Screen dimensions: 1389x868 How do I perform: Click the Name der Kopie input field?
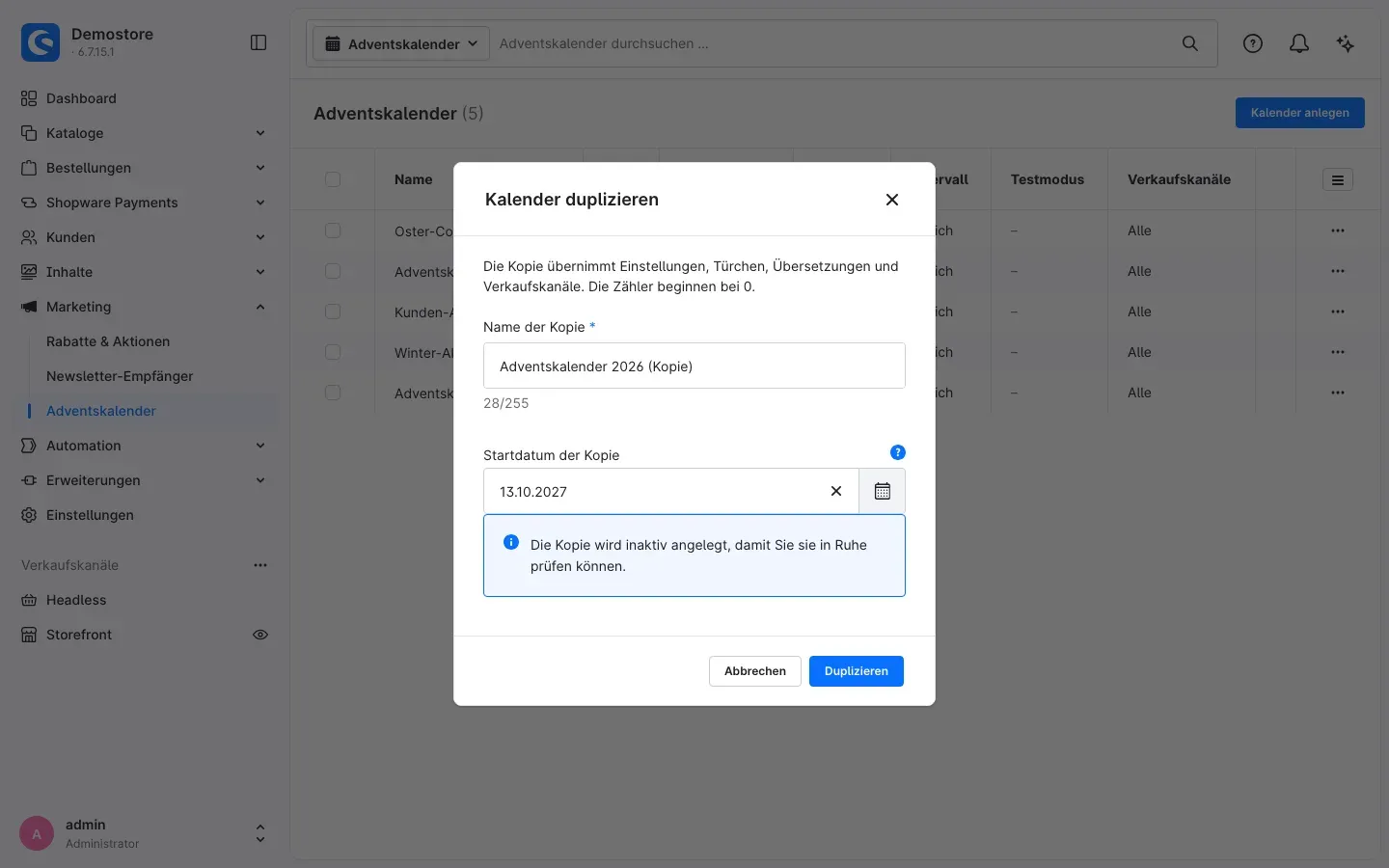pyautogui.click(x=694, y=366)
